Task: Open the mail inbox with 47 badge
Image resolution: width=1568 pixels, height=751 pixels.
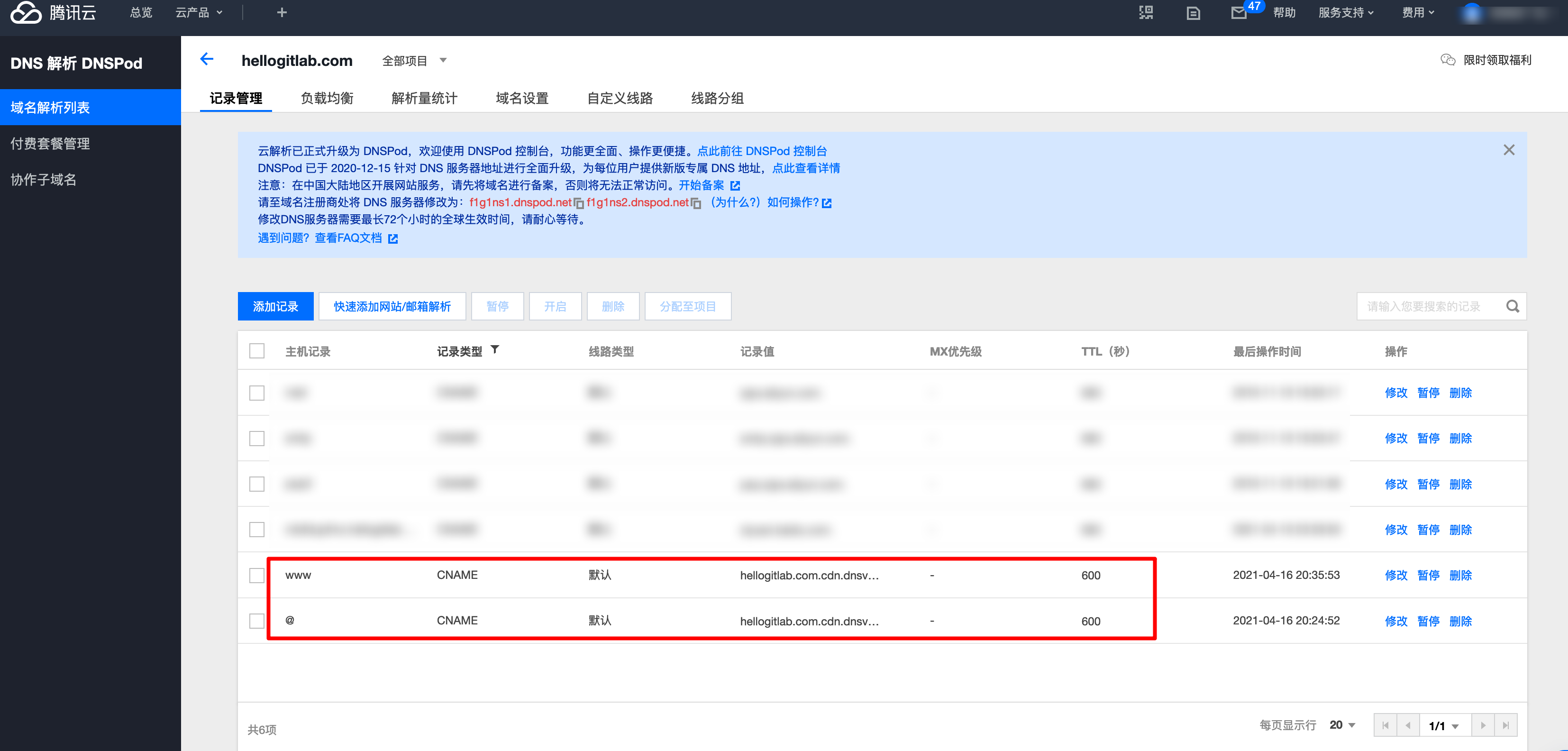Action: [x=1239, y=13]
